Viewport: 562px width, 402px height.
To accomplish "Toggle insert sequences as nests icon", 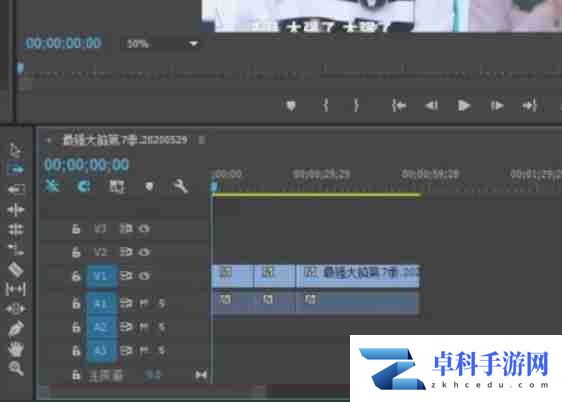I will (52, 186).
